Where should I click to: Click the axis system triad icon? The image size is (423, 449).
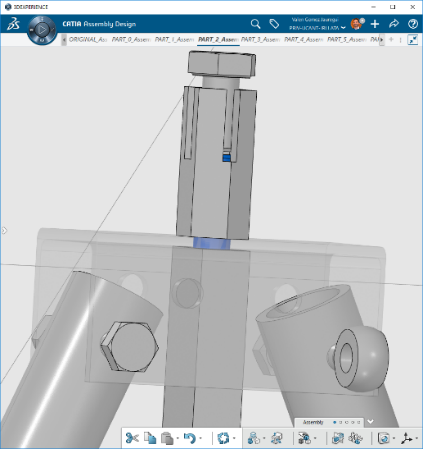[x=406, y=438]
